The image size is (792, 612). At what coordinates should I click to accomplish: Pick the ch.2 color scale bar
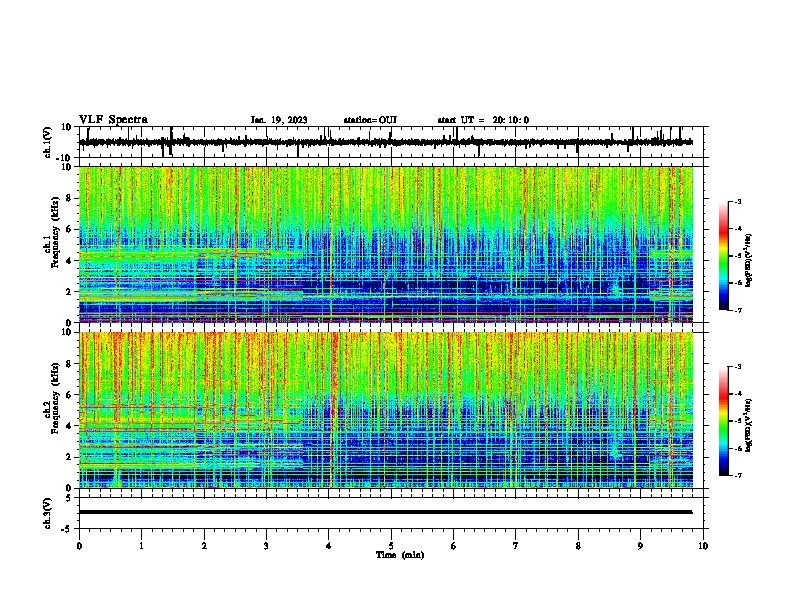point(724,421)
